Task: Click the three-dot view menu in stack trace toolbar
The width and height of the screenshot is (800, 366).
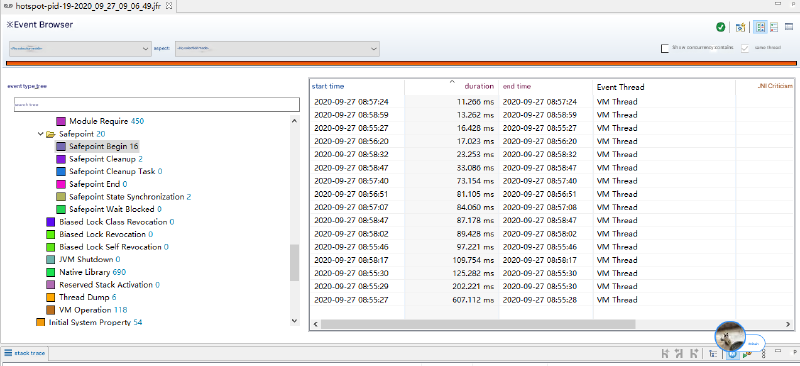Action: (763, 353)
